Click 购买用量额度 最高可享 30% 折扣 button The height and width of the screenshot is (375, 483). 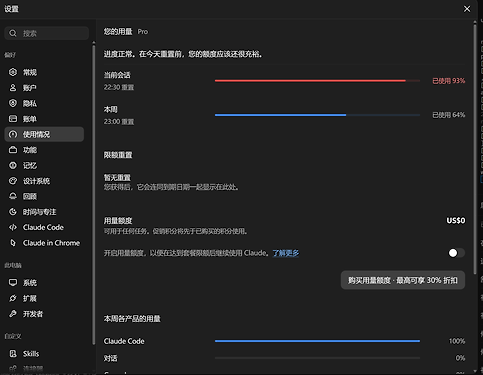pyautogui.click(x=403, y=280)
